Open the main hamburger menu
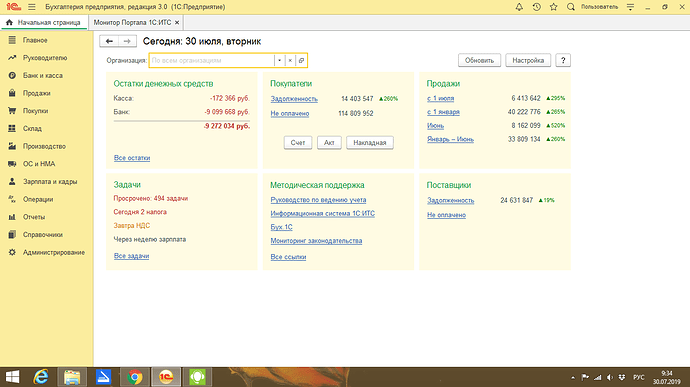 tap(32, 7)
